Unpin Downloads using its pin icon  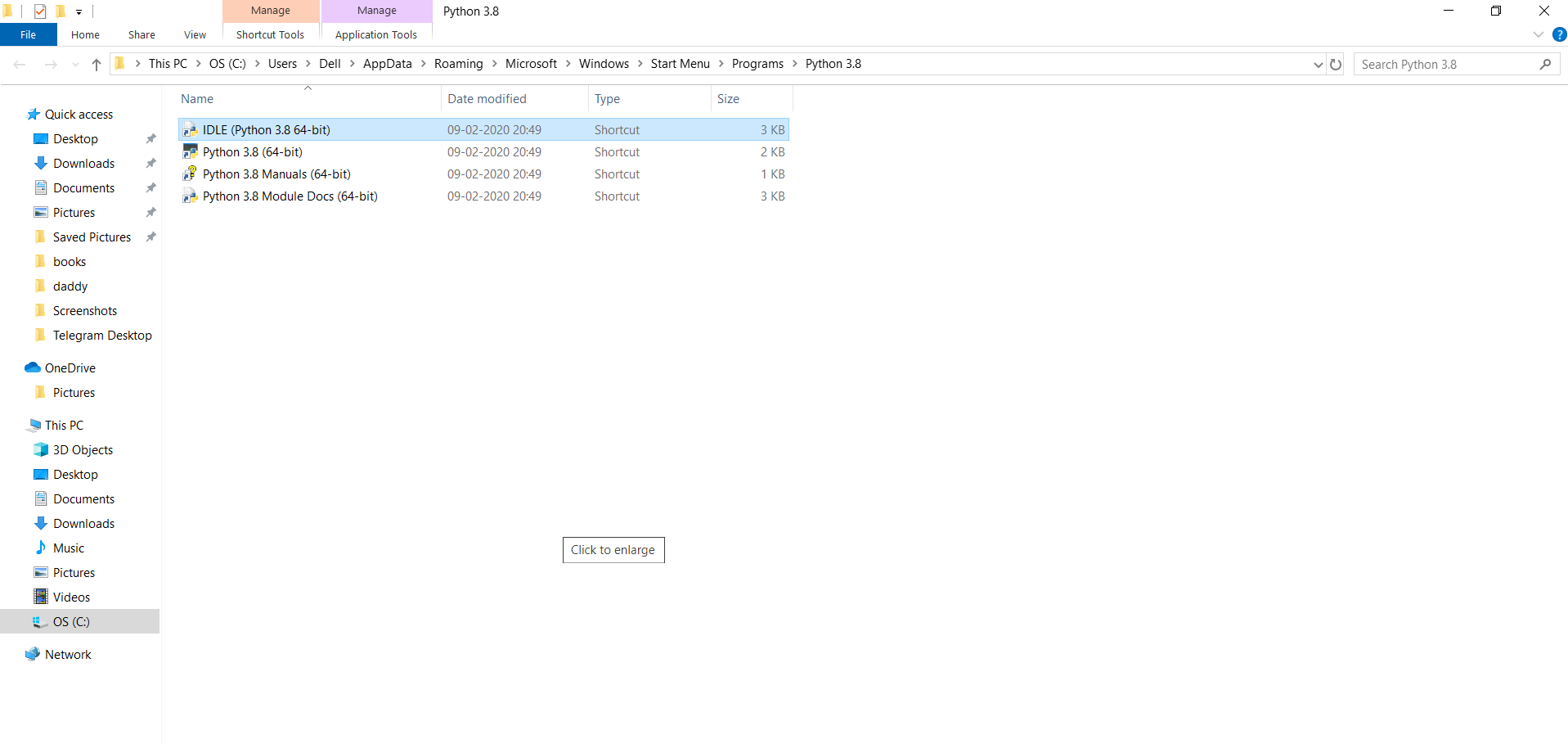coord(151,164)
